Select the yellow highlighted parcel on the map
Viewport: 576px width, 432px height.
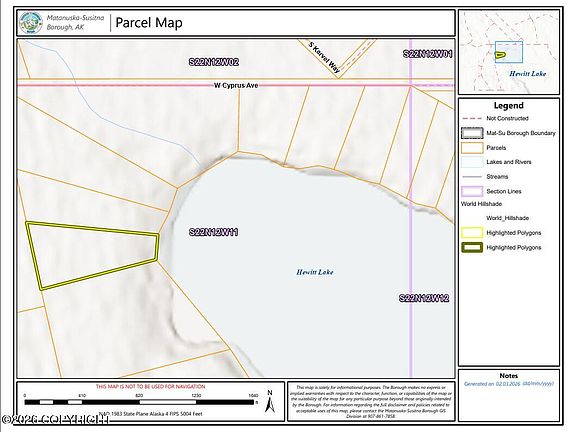[92, 253]
